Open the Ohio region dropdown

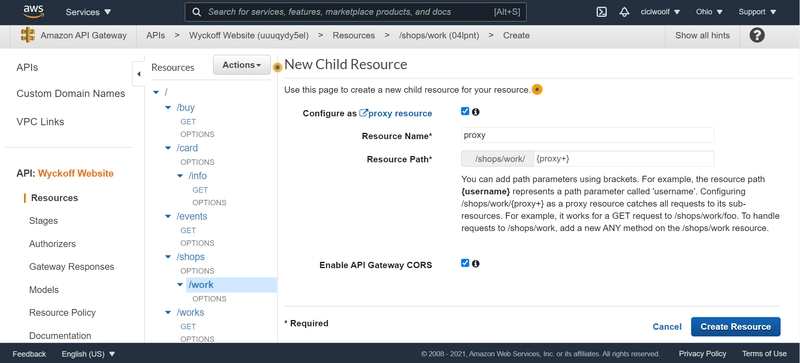coord(709,12)
